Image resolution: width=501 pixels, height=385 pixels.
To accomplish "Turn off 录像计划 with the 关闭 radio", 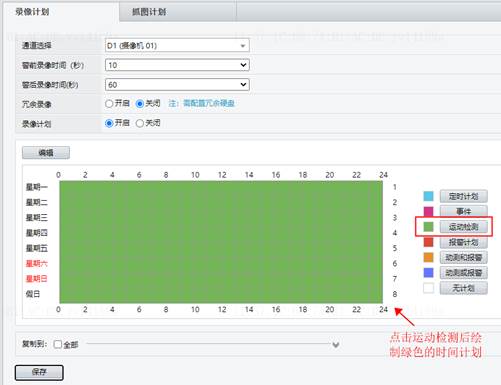I will [x=140, y=123].
